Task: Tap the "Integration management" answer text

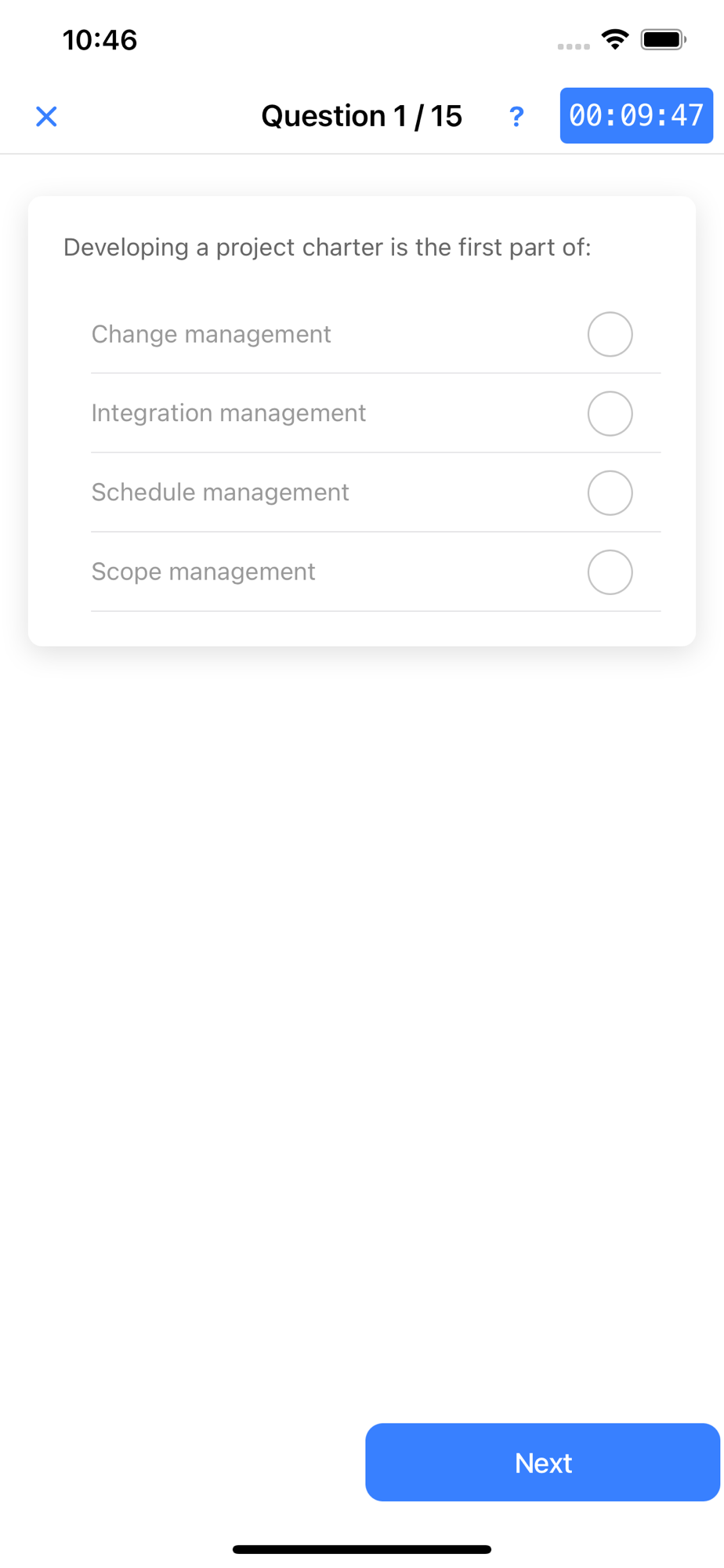Action: pos(229,413)
